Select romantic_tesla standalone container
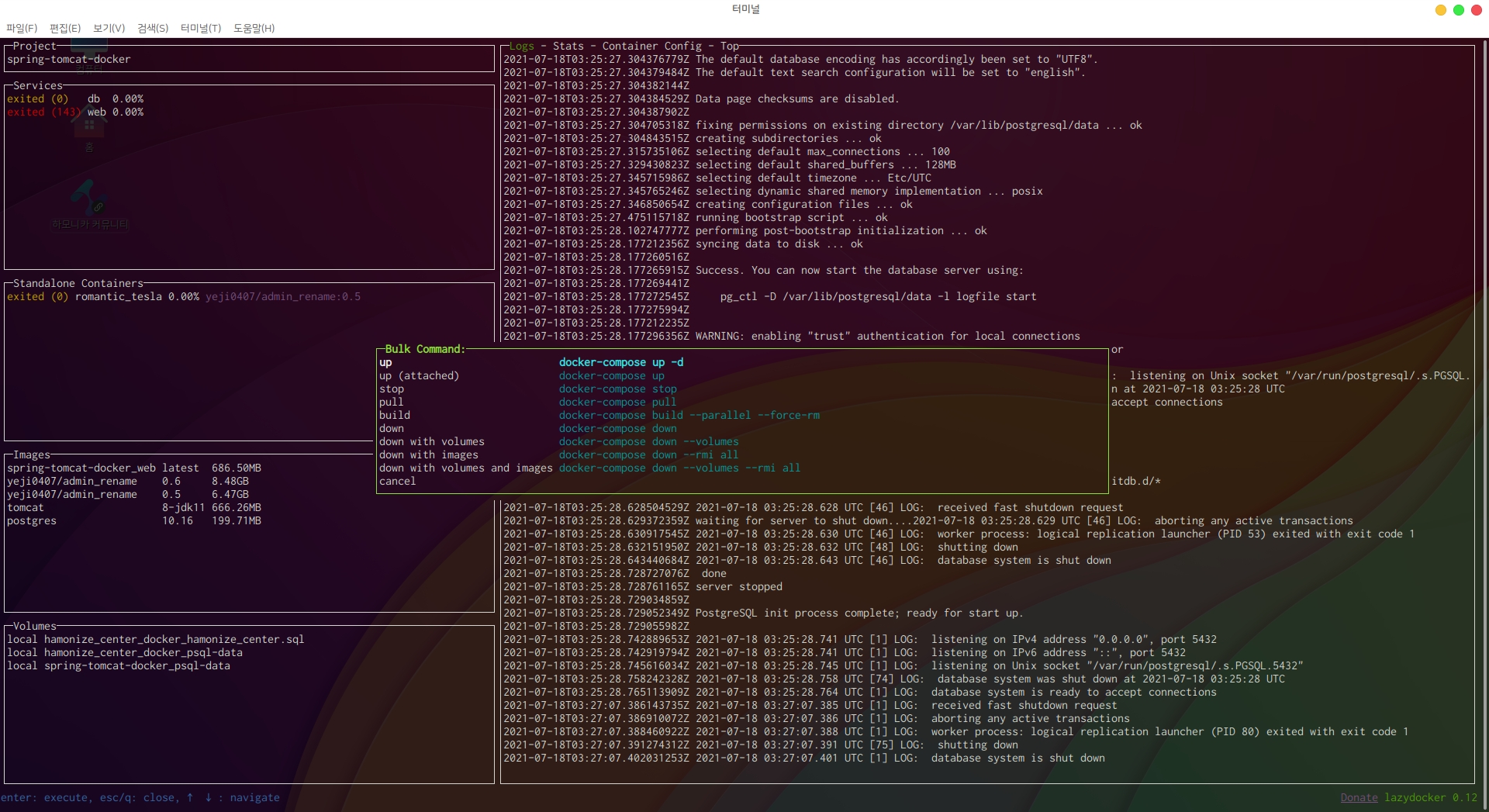This screenshot has height=812, width=1489. (118, 297)
